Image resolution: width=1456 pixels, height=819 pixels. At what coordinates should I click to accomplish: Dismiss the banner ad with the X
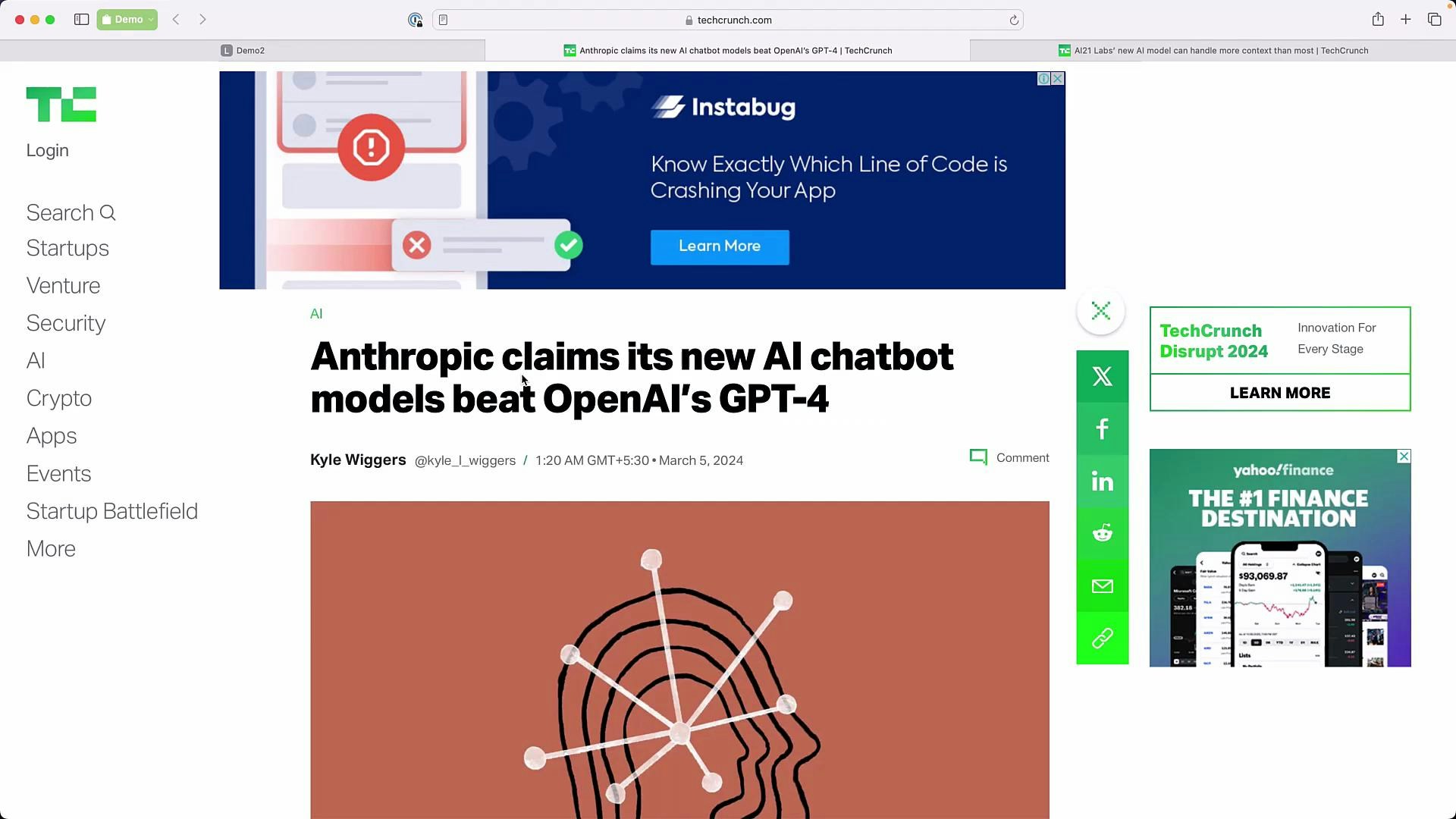click(1056, 78)
